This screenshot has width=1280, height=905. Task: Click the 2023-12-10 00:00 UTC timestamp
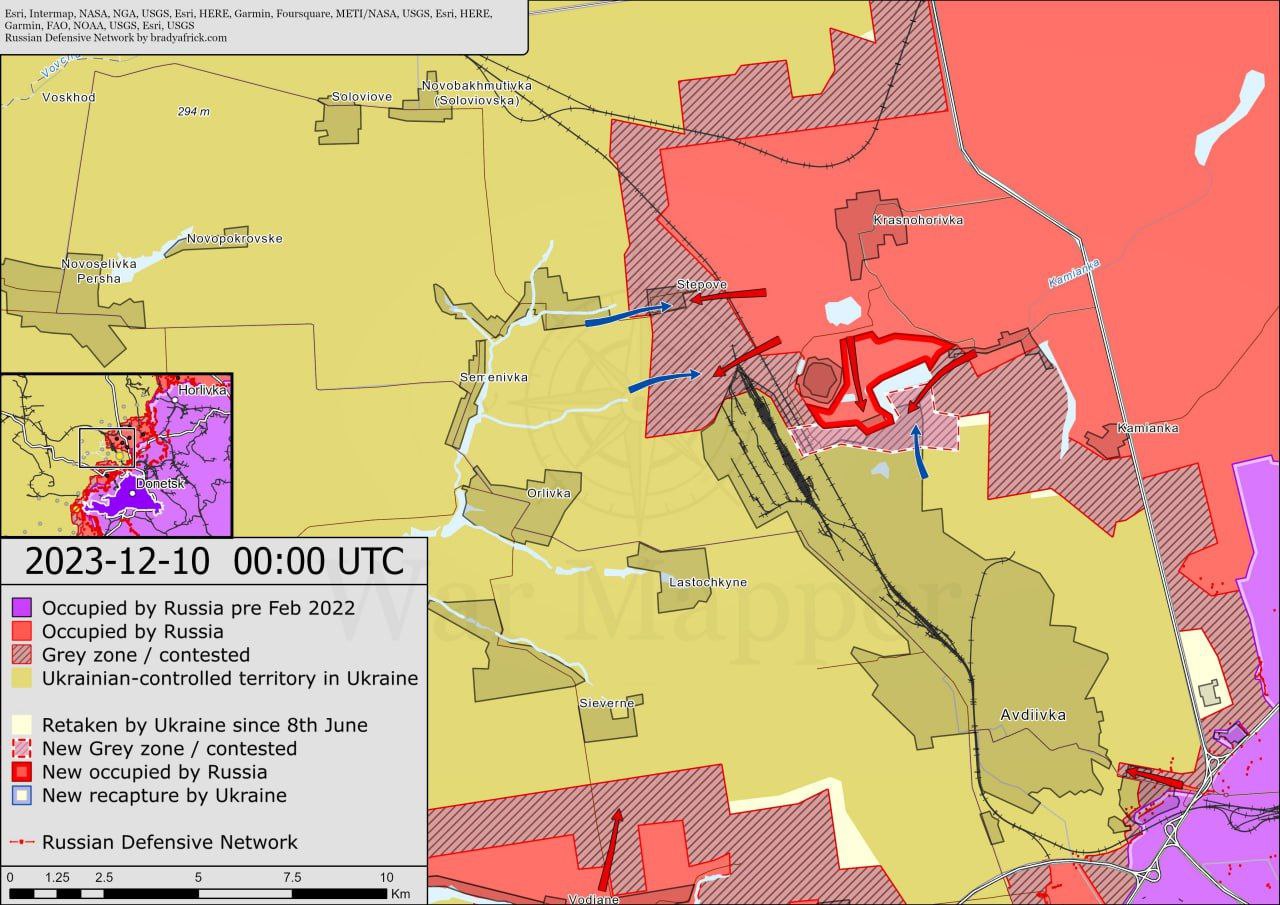click(214, 561)
